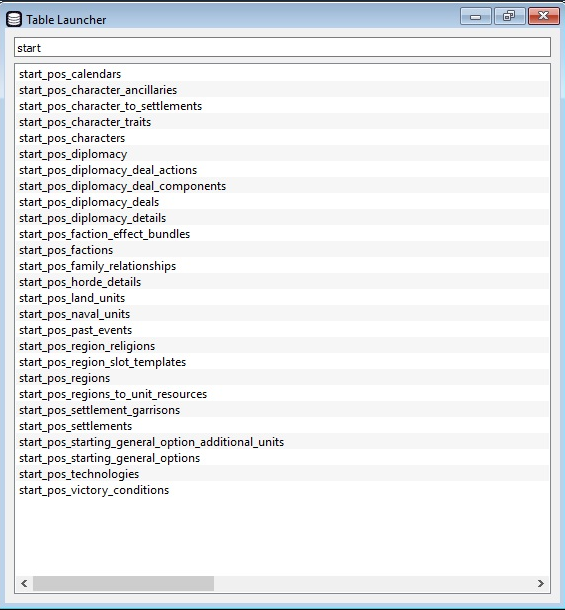Select start_pos_character_to_settlements entry

[x=282, y=105]
